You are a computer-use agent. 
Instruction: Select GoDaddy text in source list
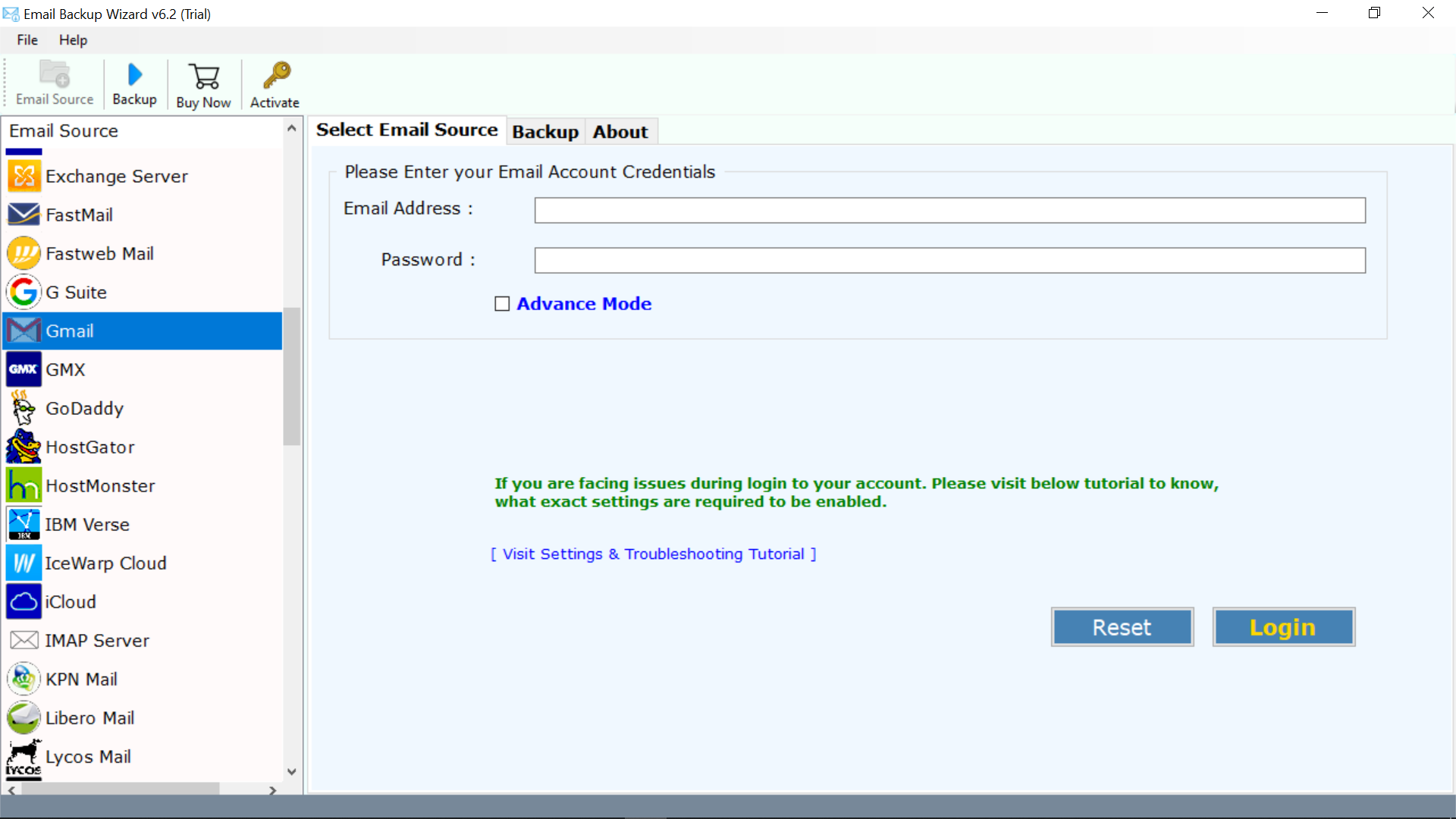coord(84,408)
